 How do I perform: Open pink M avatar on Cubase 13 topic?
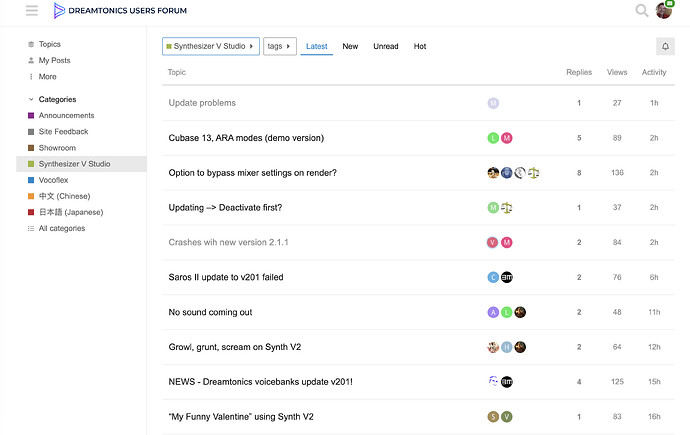[506, 138]
